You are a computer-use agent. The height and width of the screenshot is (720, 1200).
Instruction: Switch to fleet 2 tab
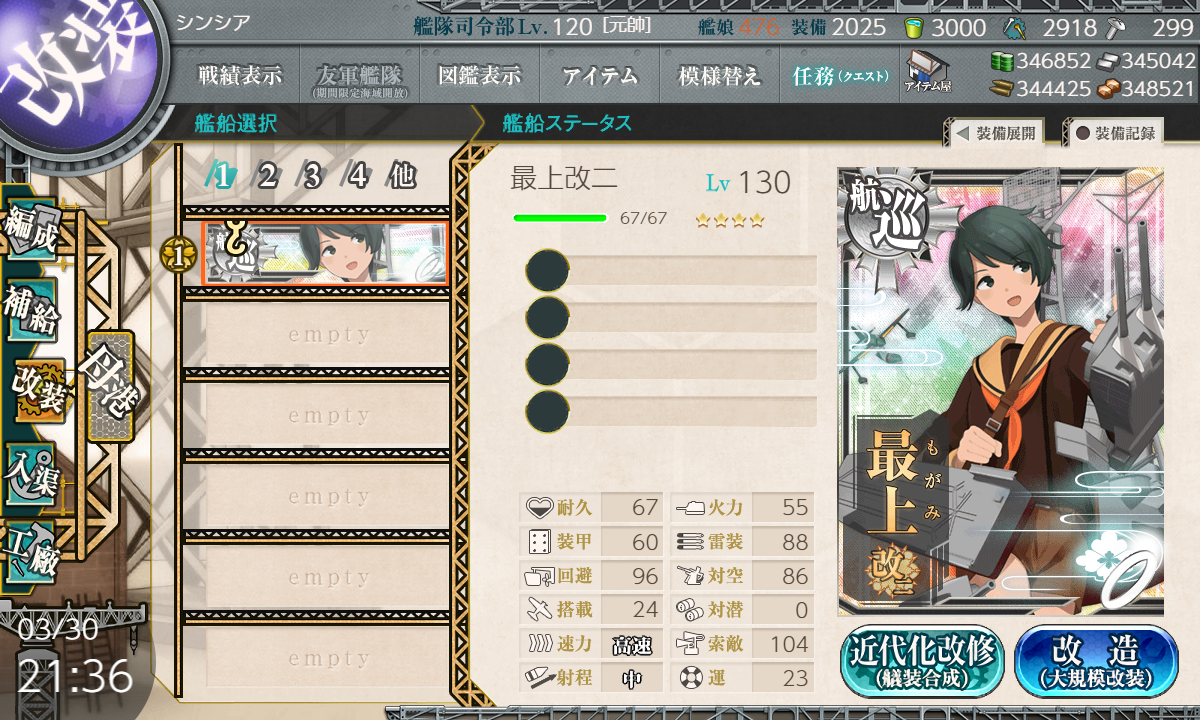266,177
